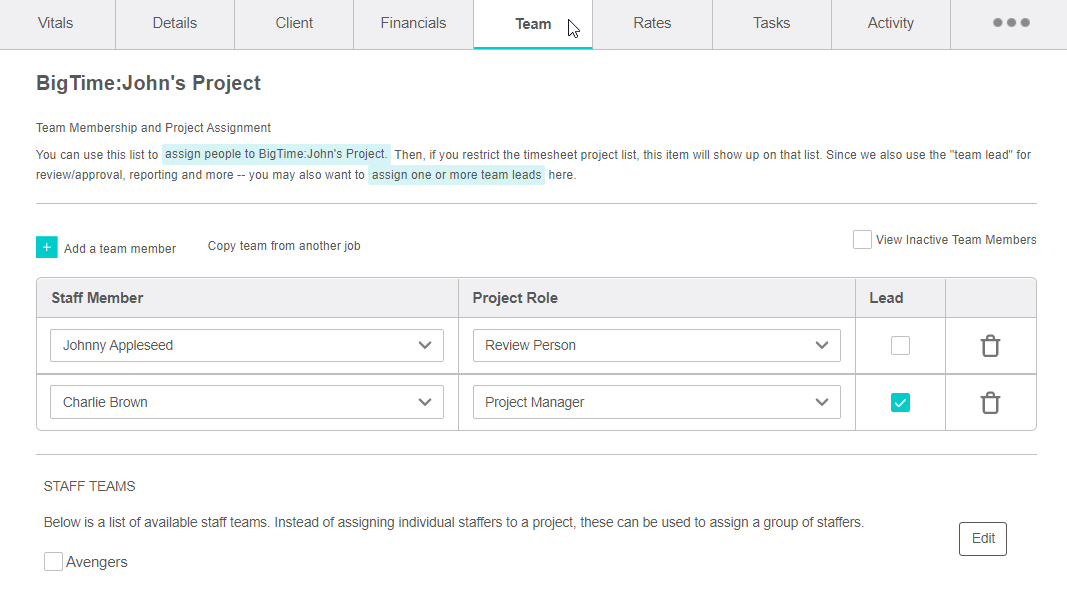Open the Client tab
The image size is (1067, 595).
294,23
